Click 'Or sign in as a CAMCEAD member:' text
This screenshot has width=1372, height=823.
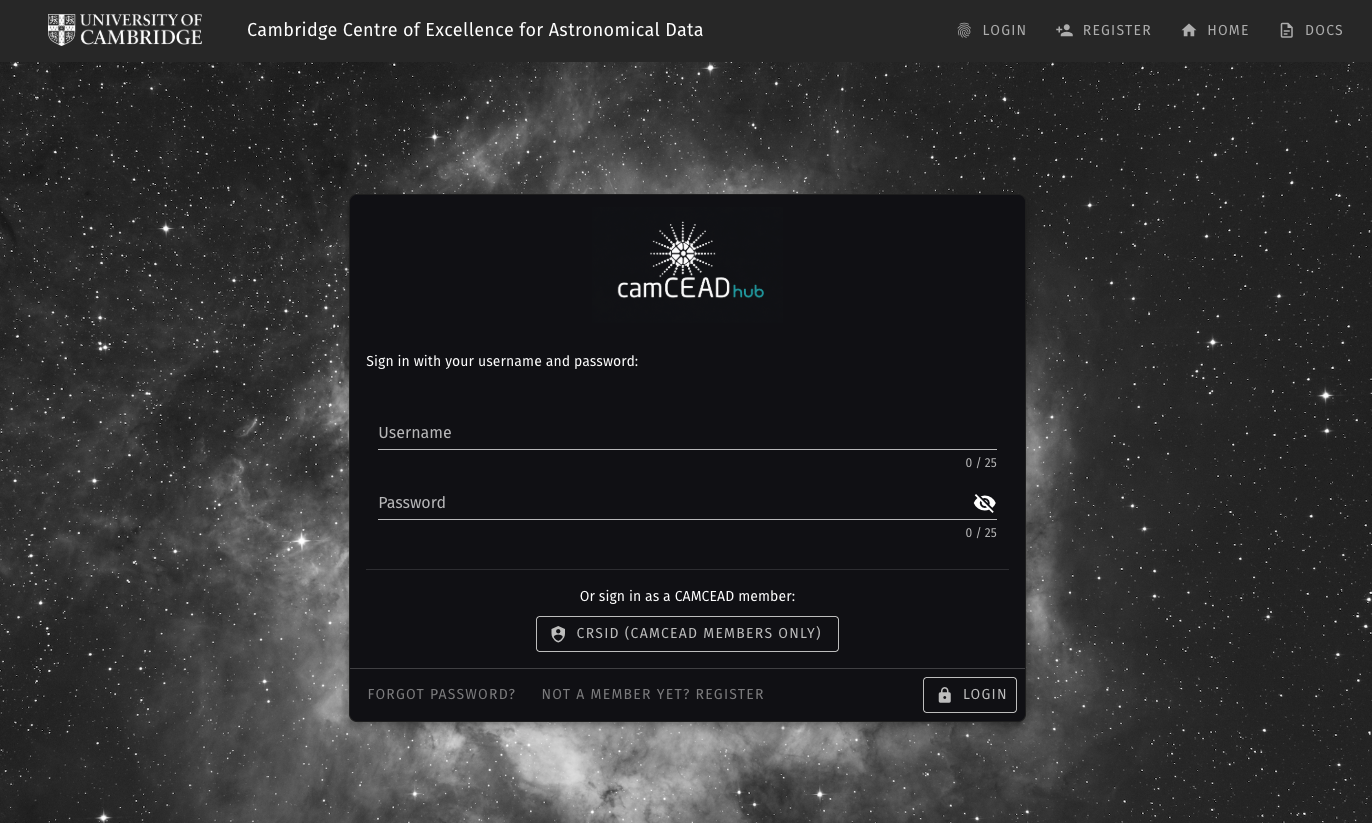point(687,596)
